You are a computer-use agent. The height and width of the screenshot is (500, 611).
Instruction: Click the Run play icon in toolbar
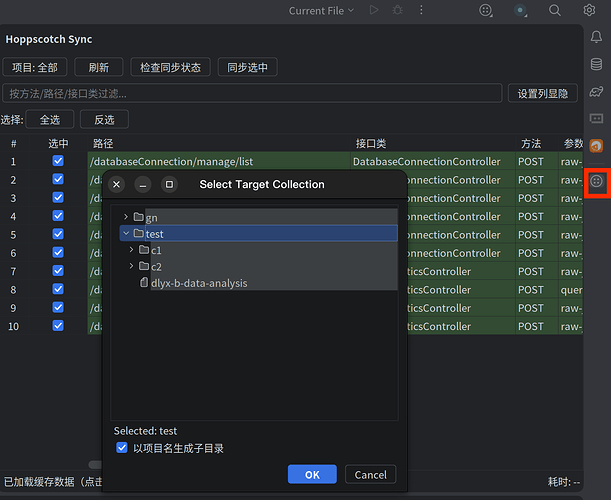tap(374, 10)
